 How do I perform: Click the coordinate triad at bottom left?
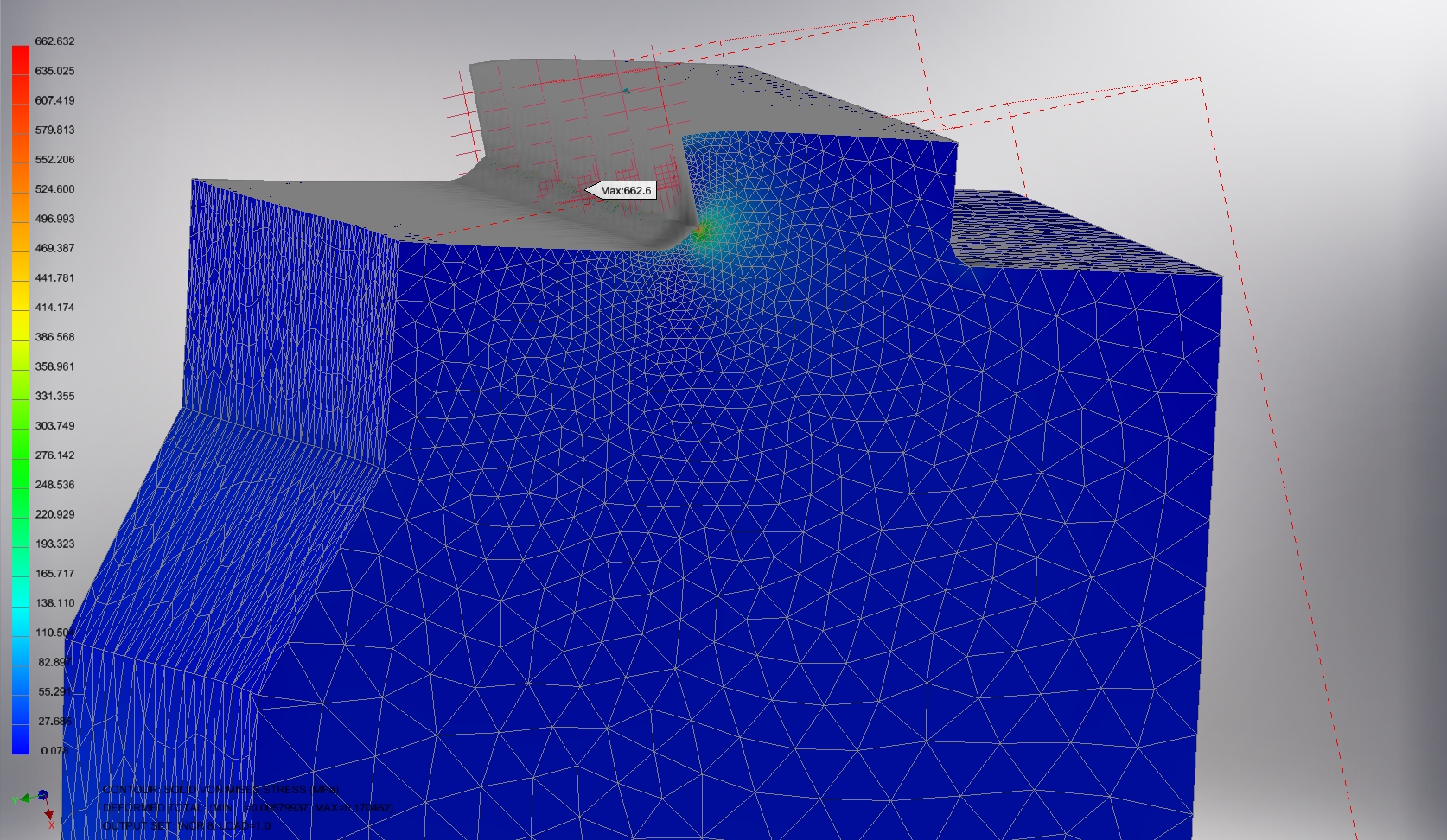coord(39,804)
